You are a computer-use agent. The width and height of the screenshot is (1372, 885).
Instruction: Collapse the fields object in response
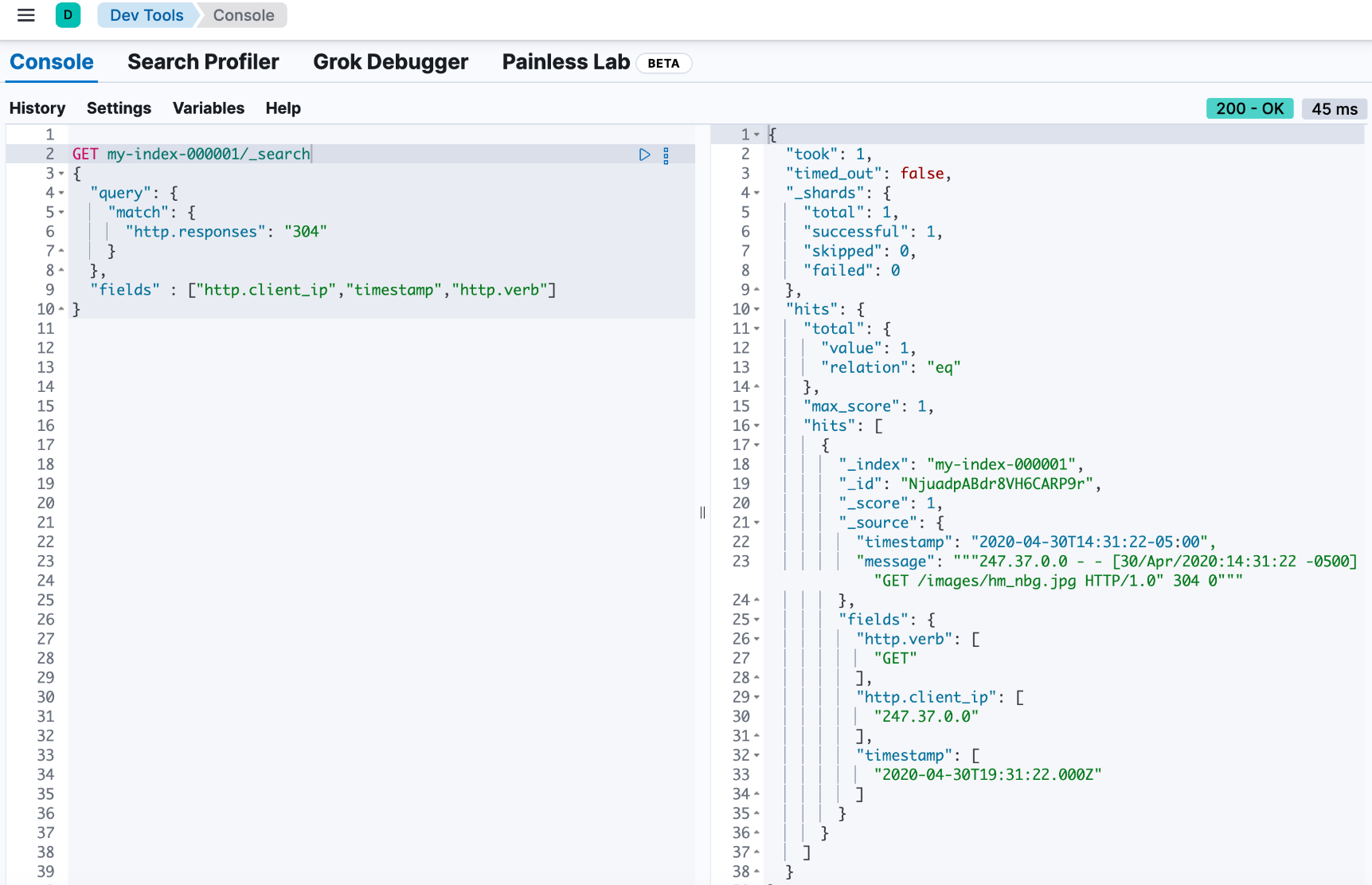pyautogui.click(x=756, y=620)
